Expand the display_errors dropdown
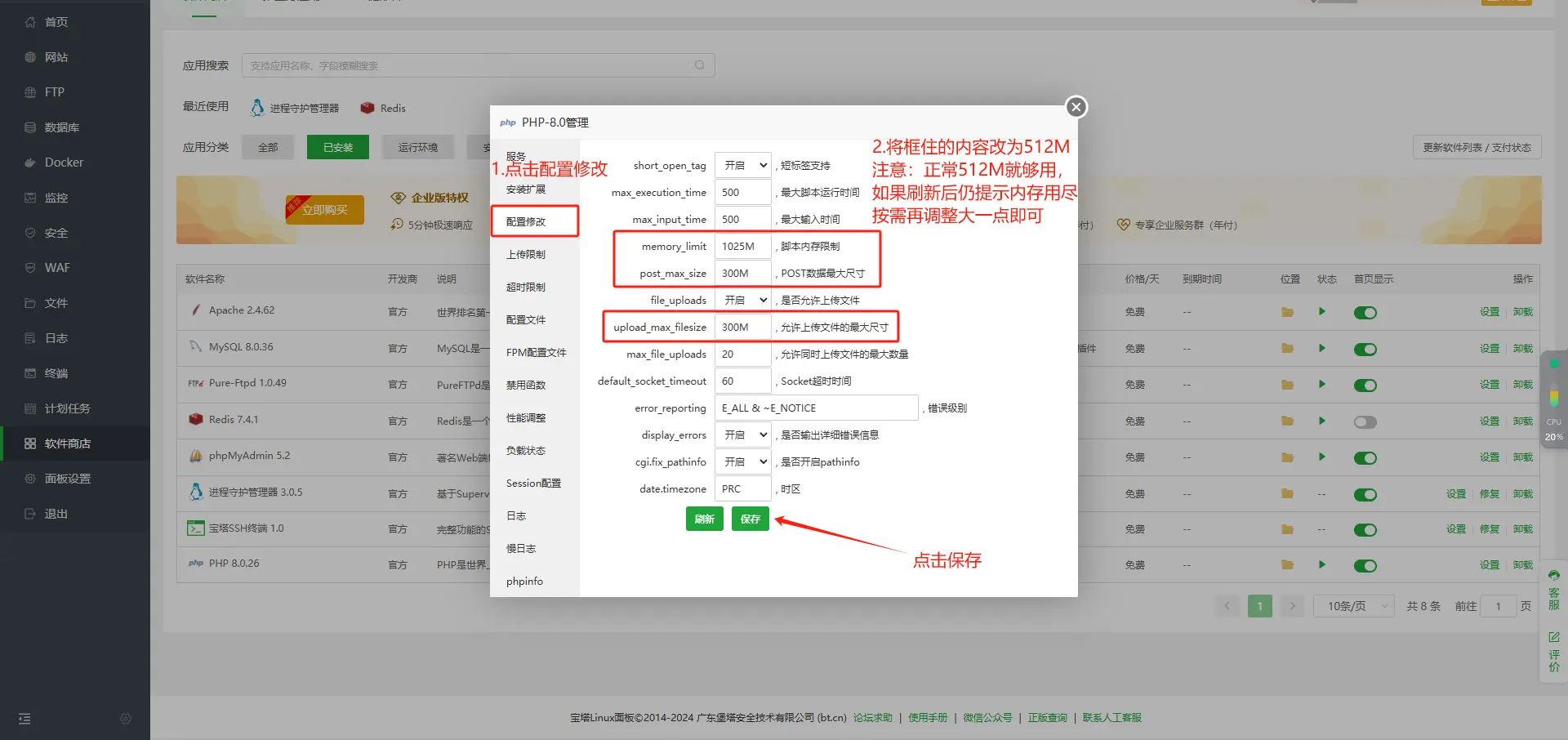Image resolution: width=1568 pixels, height=740 pixels. [743, 435]
